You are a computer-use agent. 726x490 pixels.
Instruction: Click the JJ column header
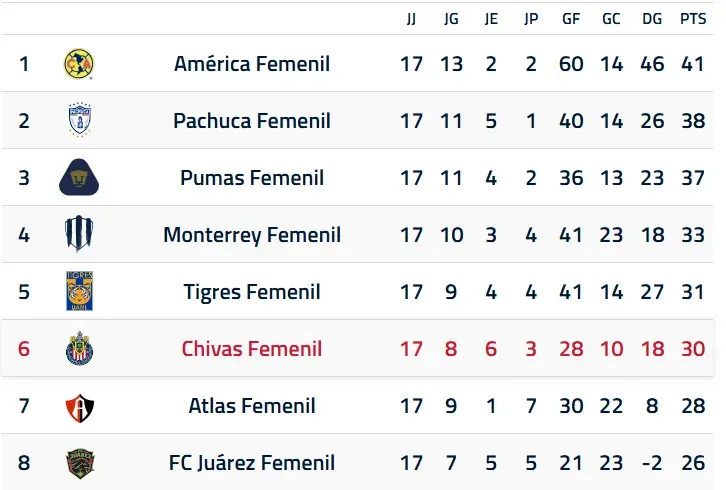tap(411, 19)
